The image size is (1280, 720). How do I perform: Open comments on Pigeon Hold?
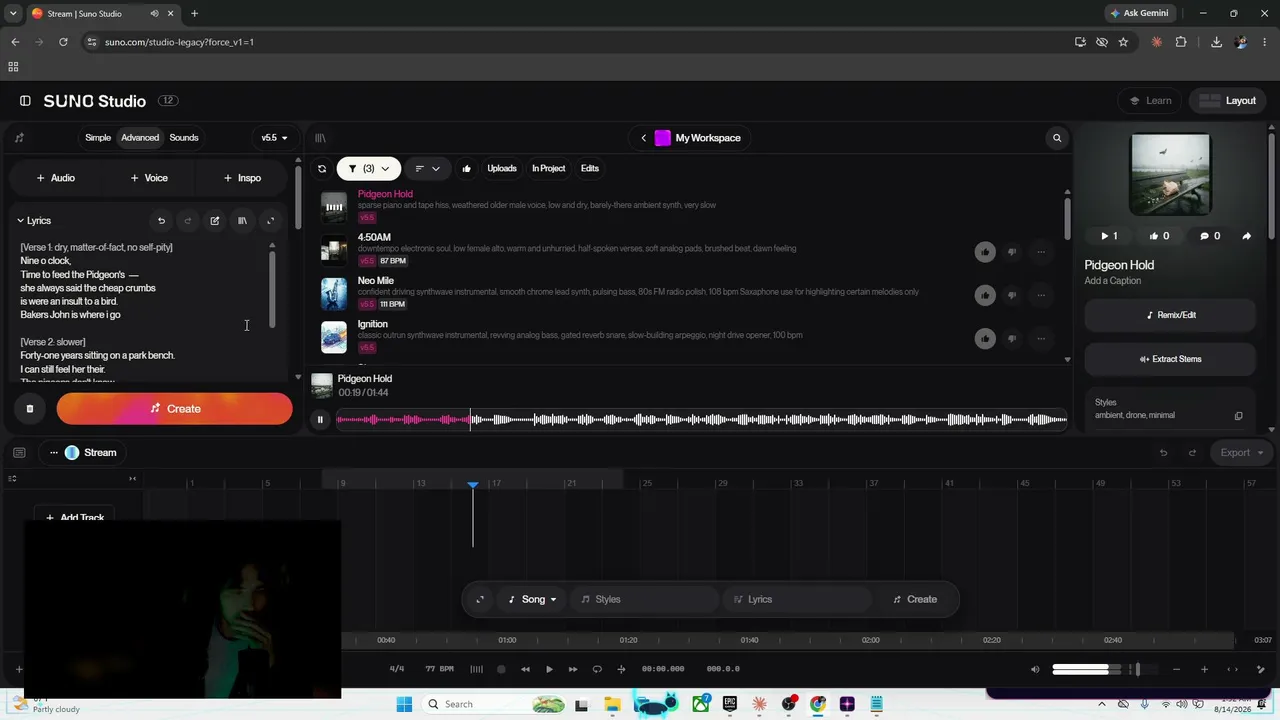[x=1211, y=236]
